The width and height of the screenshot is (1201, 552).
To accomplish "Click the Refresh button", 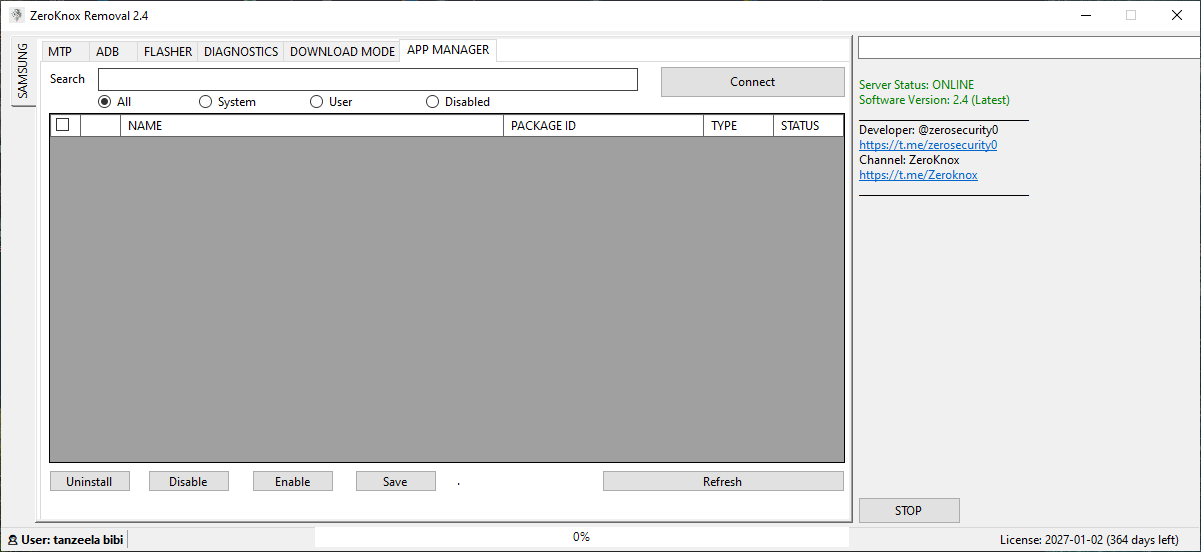I will pyautogui.click(x=722, y=481).
